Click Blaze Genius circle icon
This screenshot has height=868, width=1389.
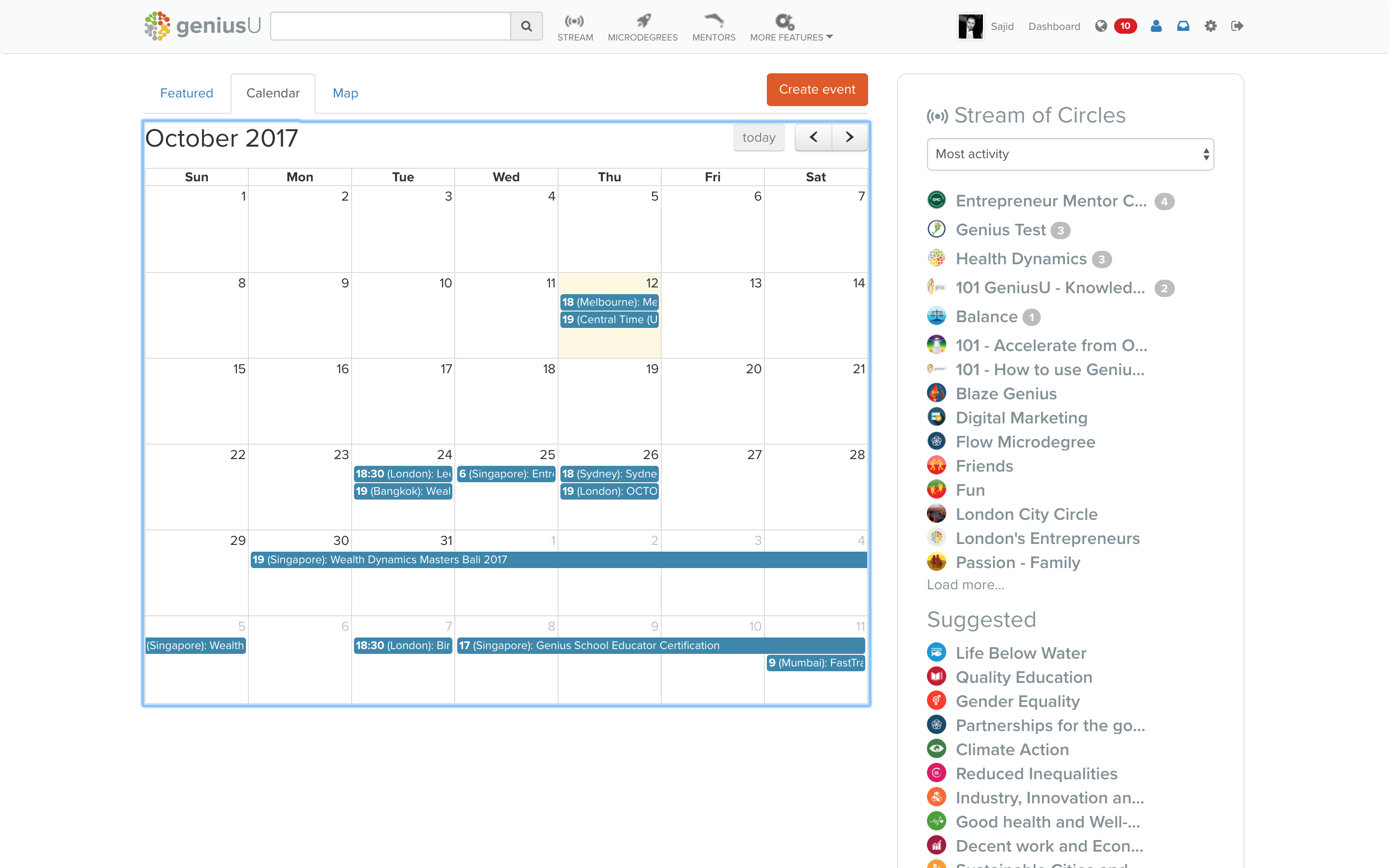click(x=936, y=393)
